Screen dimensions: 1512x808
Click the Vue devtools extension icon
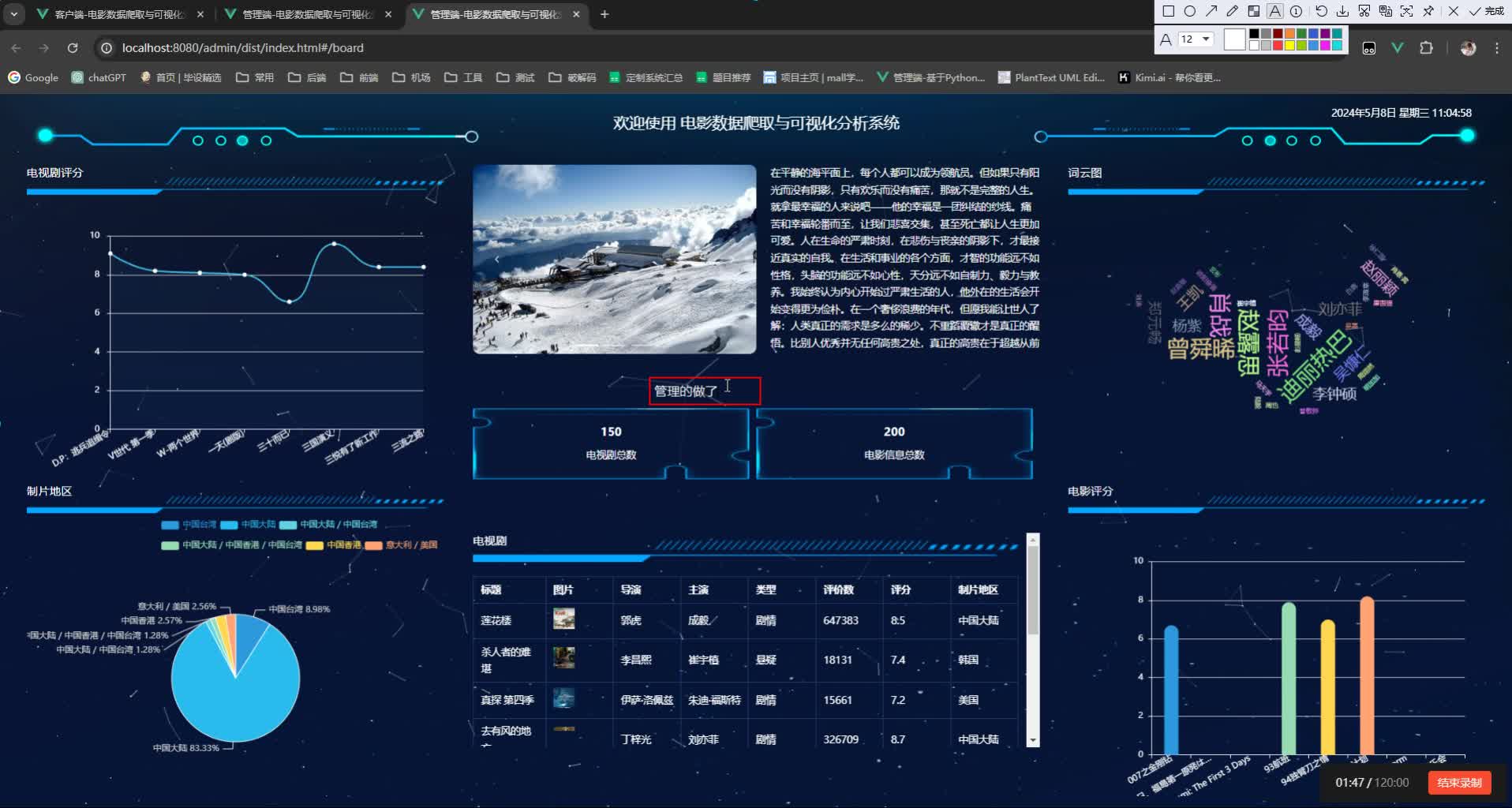[x=1398, y=48]
